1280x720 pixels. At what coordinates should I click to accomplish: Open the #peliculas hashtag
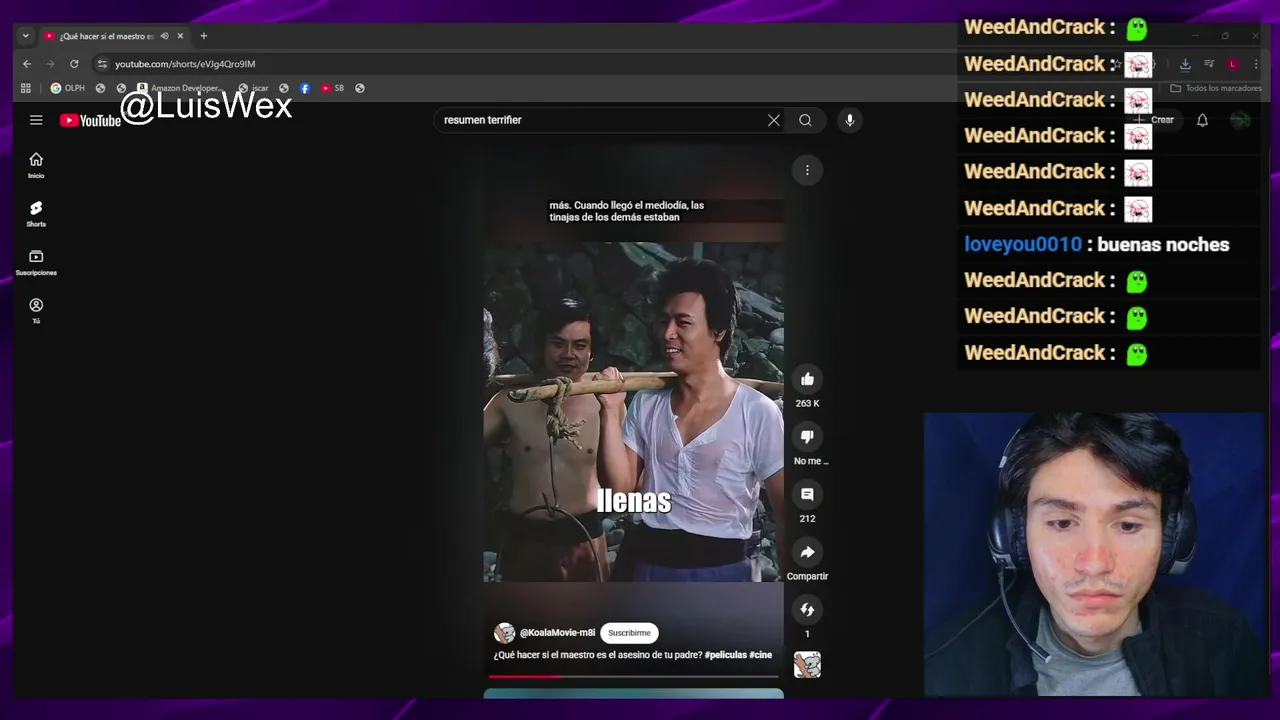click(x=725, y=655)
